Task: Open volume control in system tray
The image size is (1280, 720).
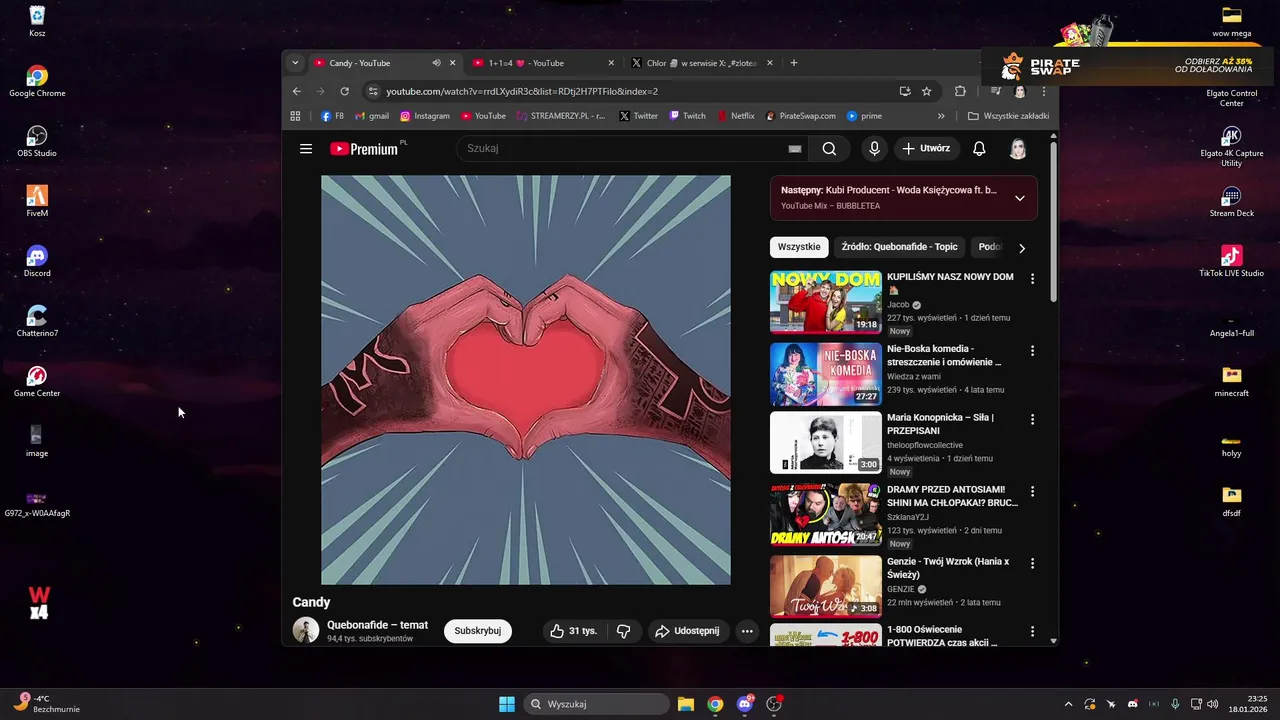Action: 1213,704
